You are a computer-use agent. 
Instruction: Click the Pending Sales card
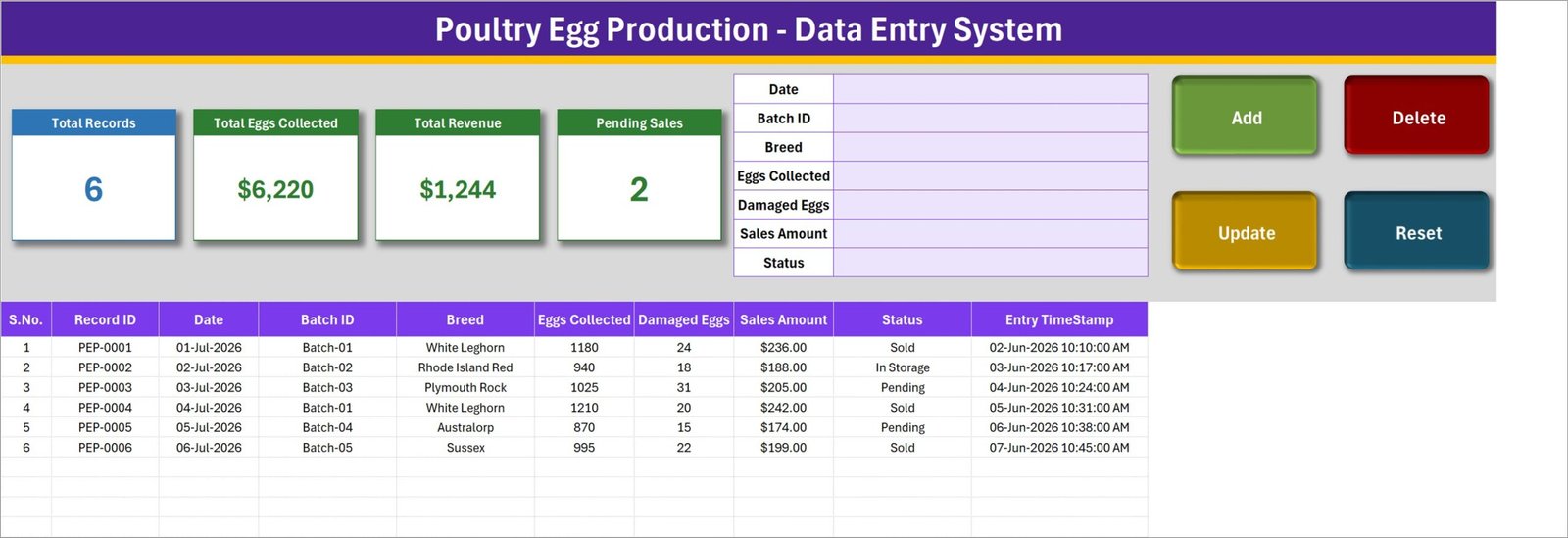(639, 174)
